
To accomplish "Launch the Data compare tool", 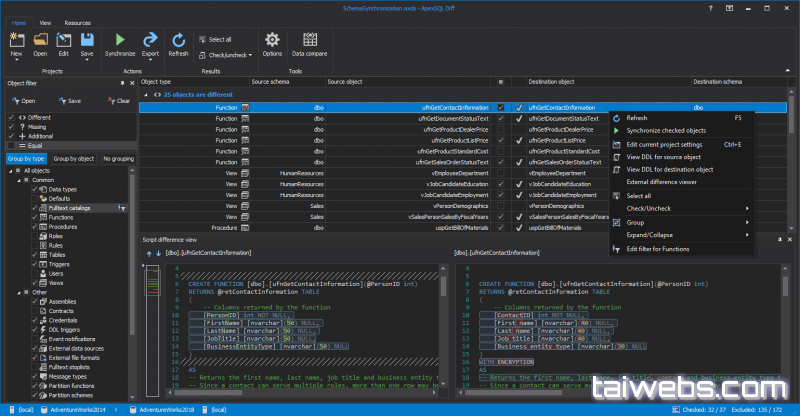I will pyautogui.click(x=312, y=40).
